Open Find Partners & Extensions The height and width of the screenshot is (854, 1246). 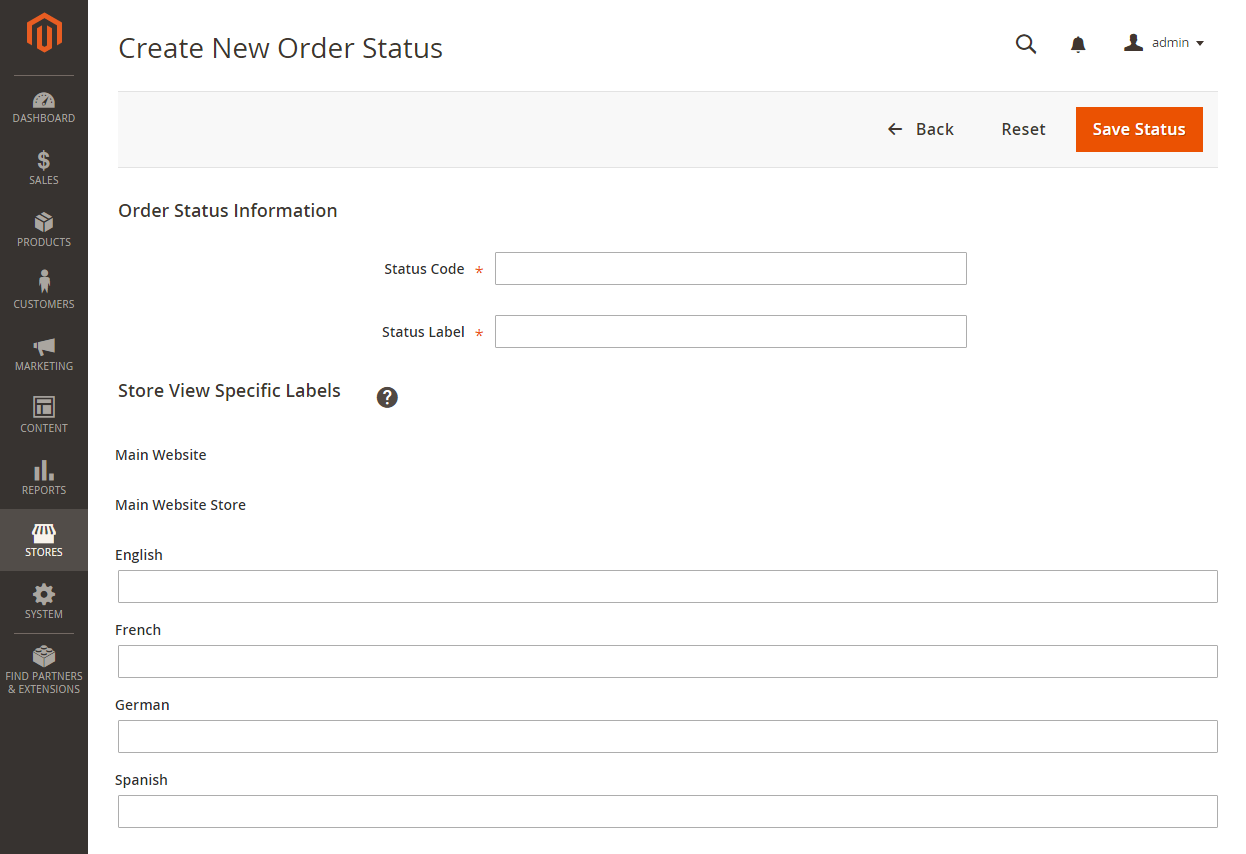44,670
